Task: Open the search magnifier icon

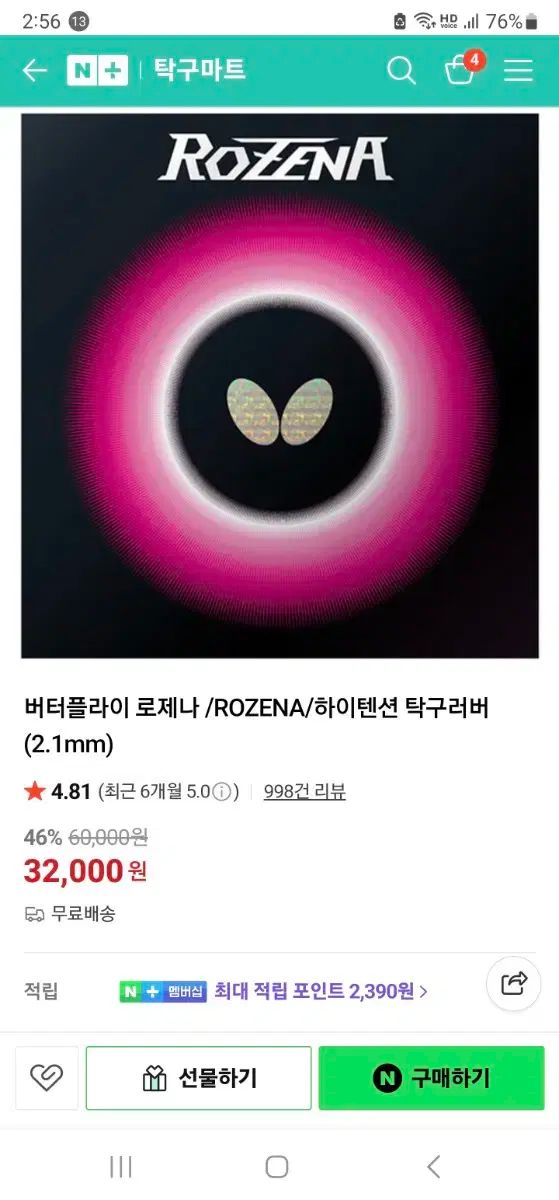Action: (x=401, y=70)
